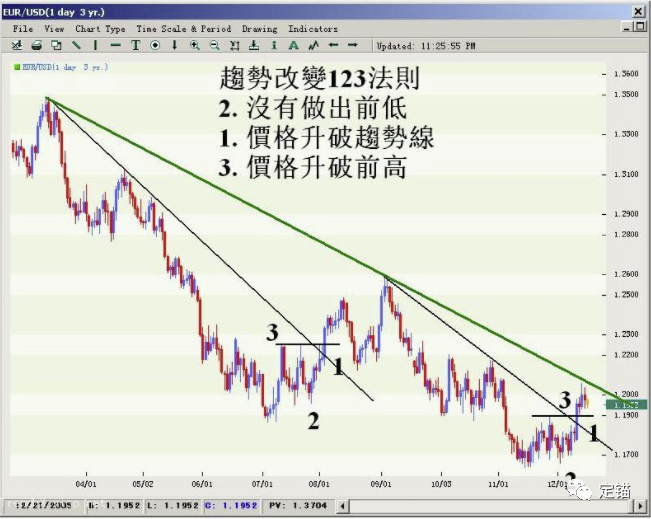Viewport: 651px width, 519px height.
Task: Minimize the inner chart window
Action: point(627,28)
